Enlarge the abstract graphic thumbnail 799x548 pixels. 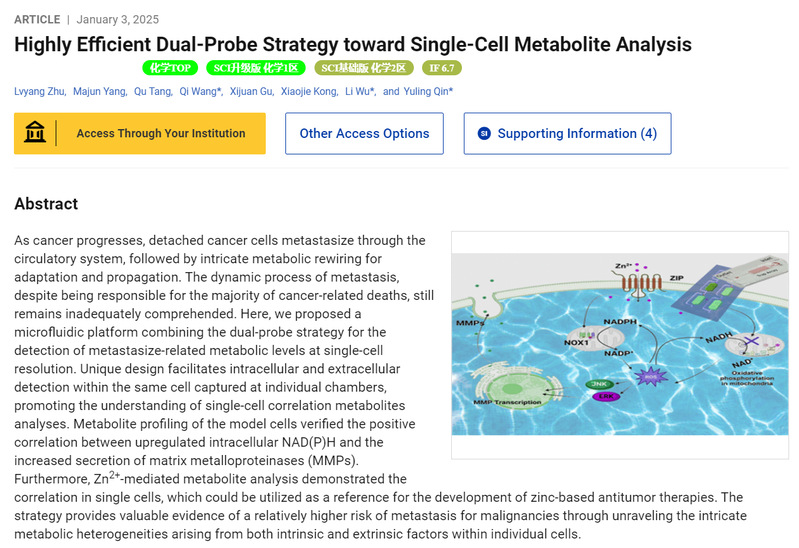(619, 345)
